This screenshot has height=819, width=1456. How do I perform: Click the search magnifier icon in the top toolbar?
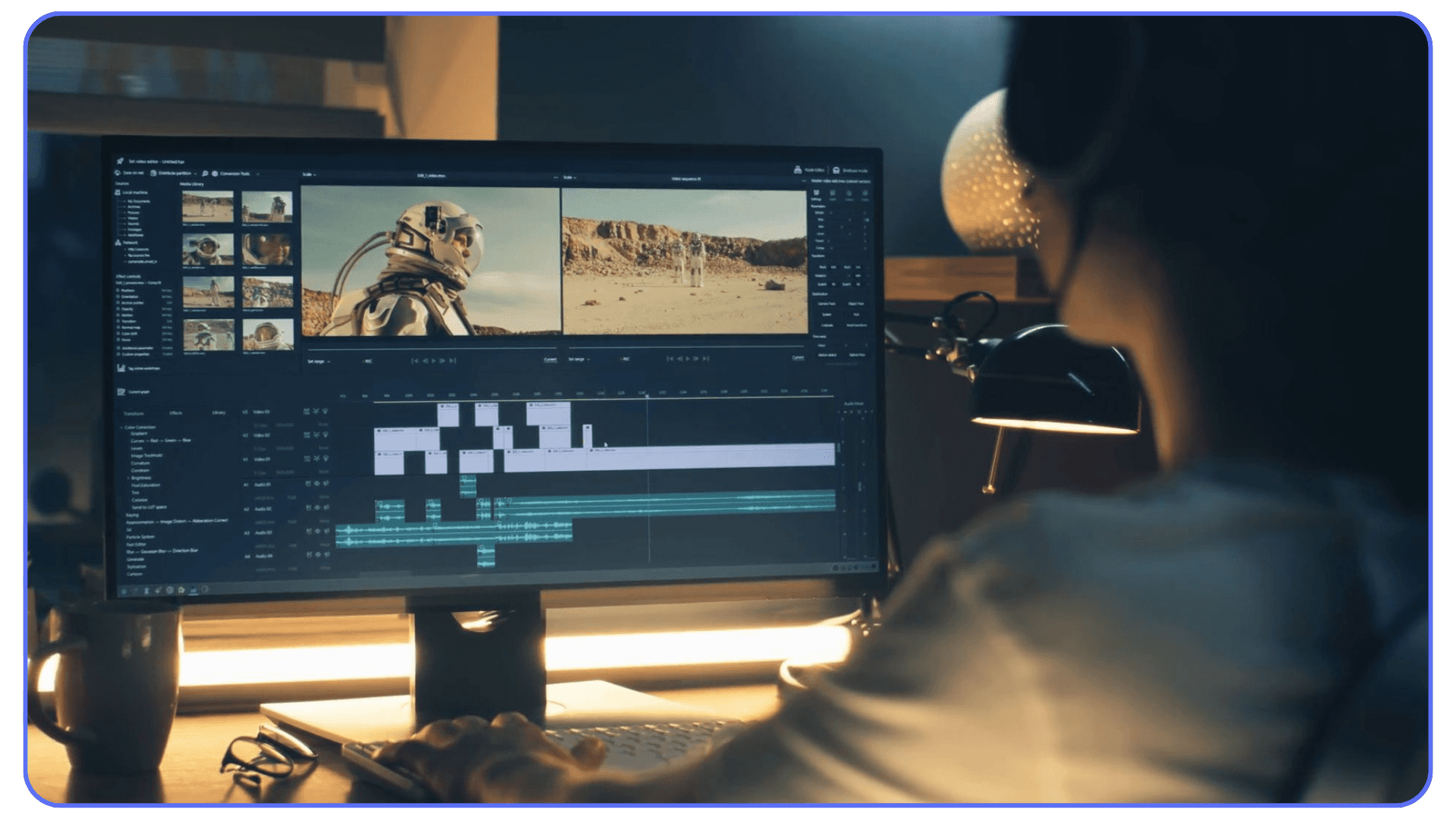coord(206,174)
